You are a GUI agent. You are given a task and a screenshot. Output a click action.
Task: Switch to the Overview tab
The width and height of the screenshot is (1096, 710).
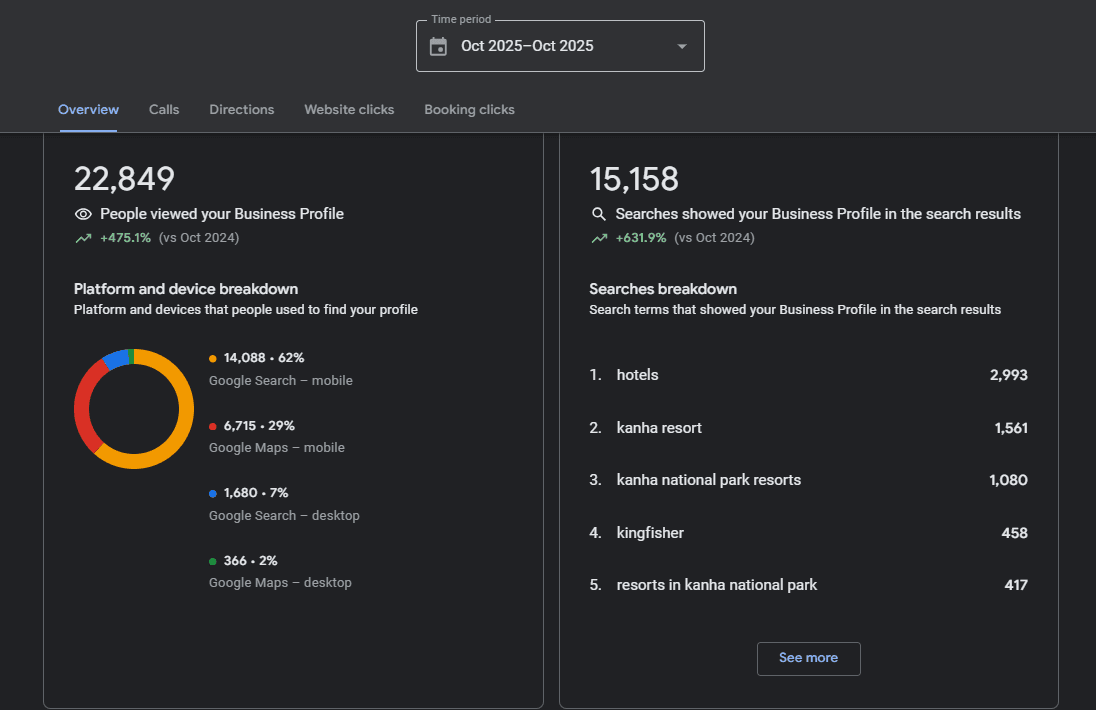[88, 110]
